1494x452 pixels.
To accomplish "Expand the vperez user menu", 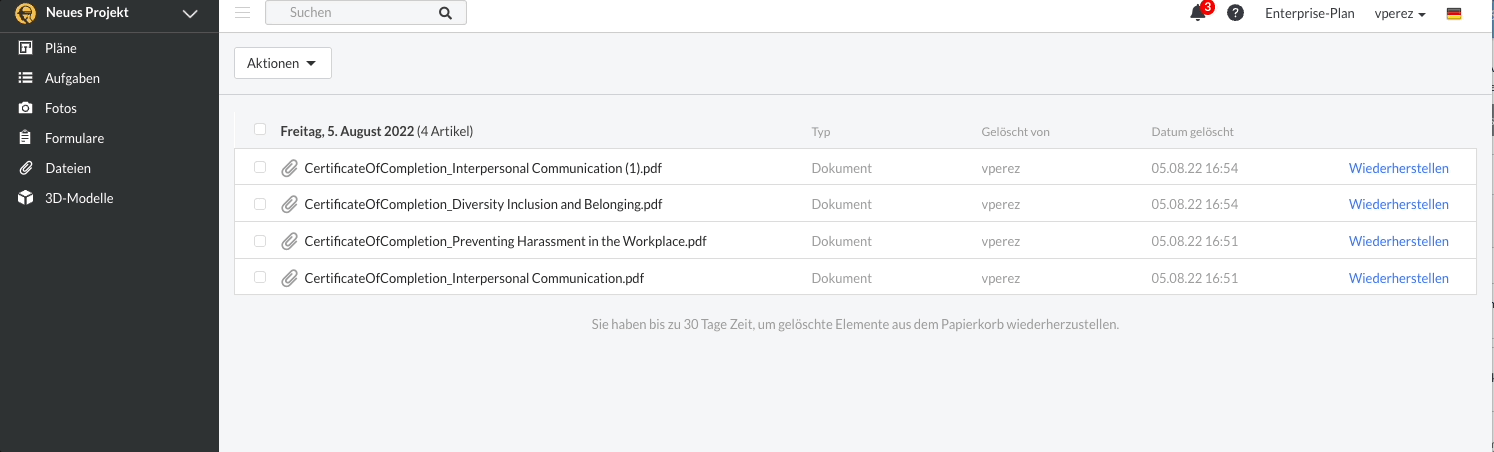I will tap(1400, 14).
